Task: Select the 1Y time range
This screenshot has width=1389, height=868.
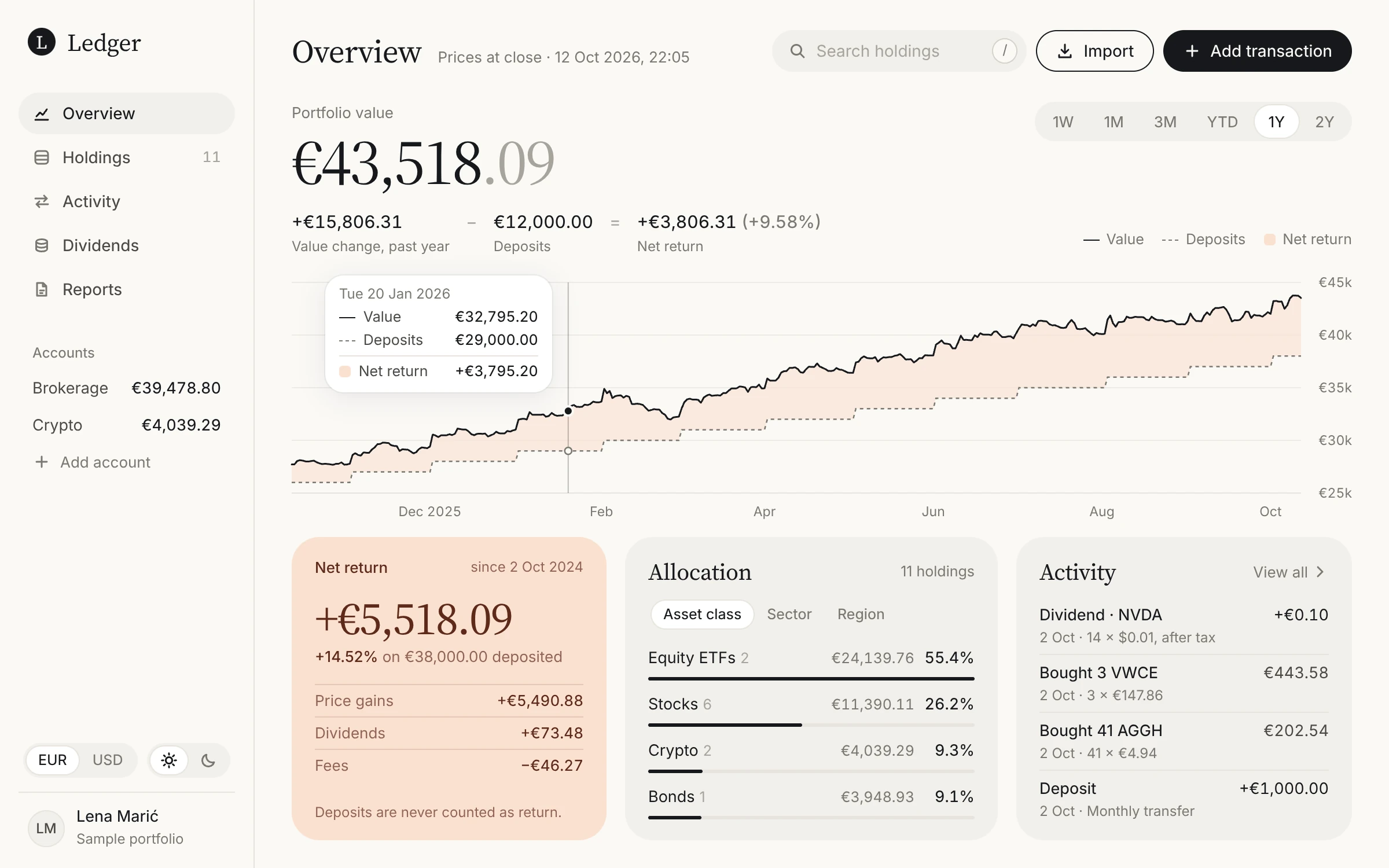Action: 1276,122
